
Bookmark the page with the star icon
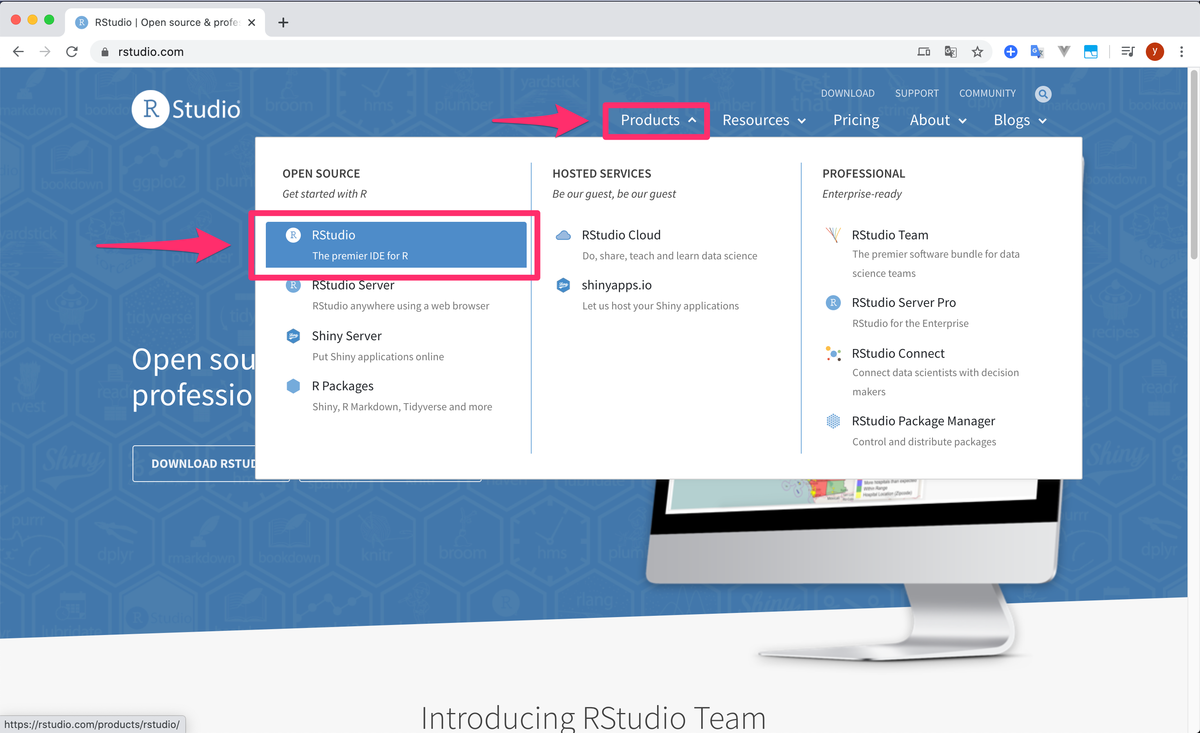coord(977,52)
